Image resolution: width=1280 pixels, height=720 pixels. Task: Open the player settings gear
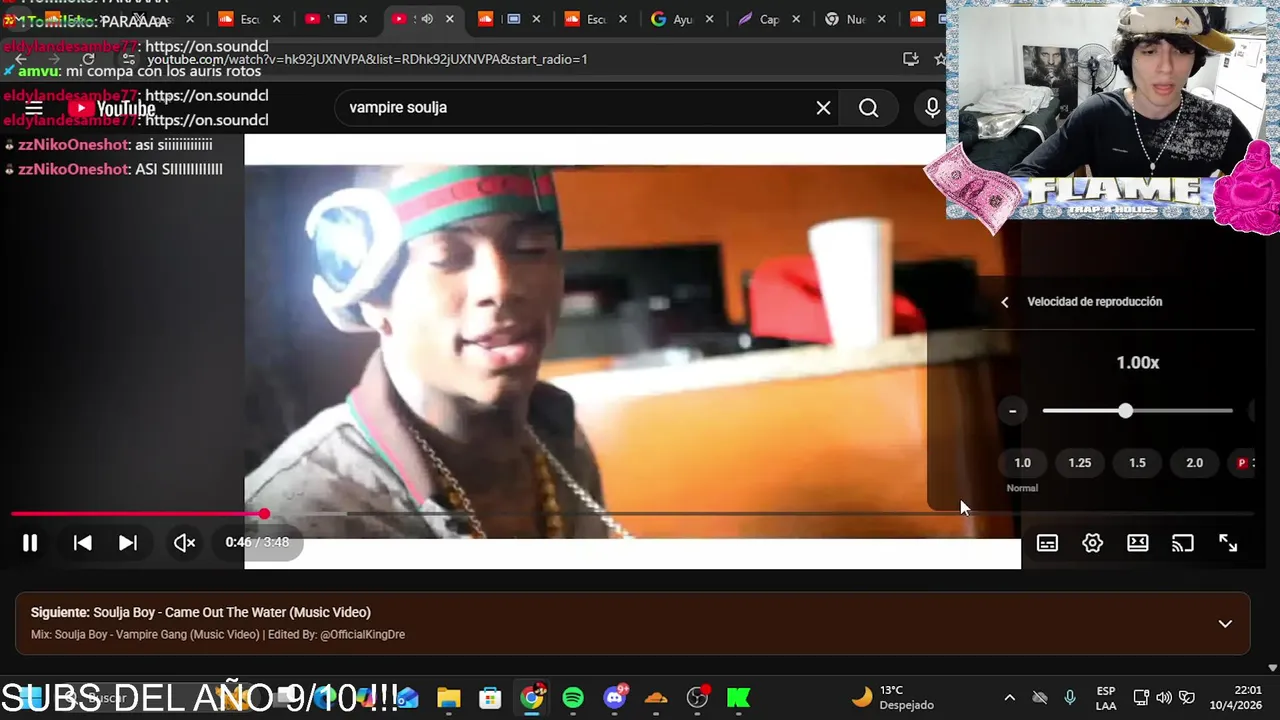(x=1092, y=543)
